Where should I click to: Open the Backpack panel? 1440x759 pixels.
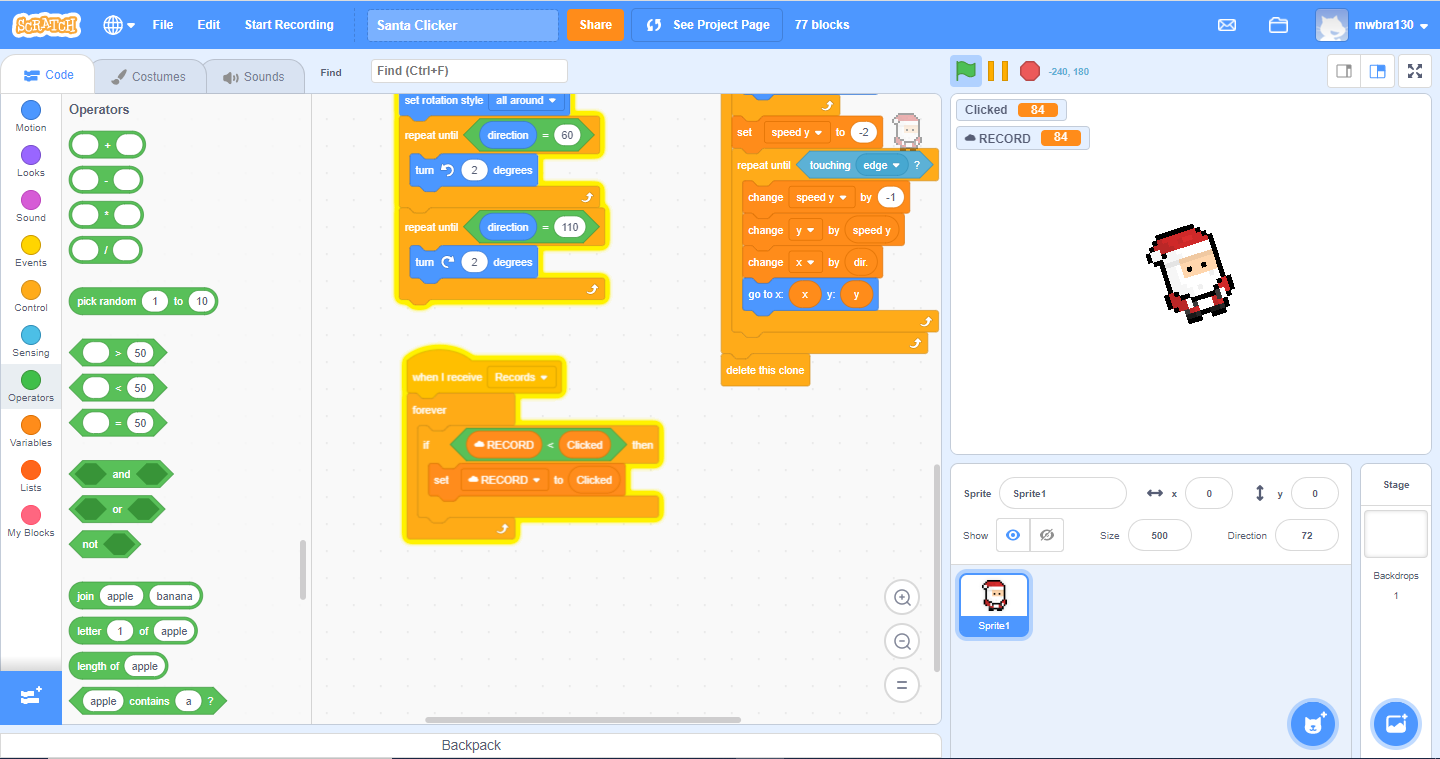point(471,745)
